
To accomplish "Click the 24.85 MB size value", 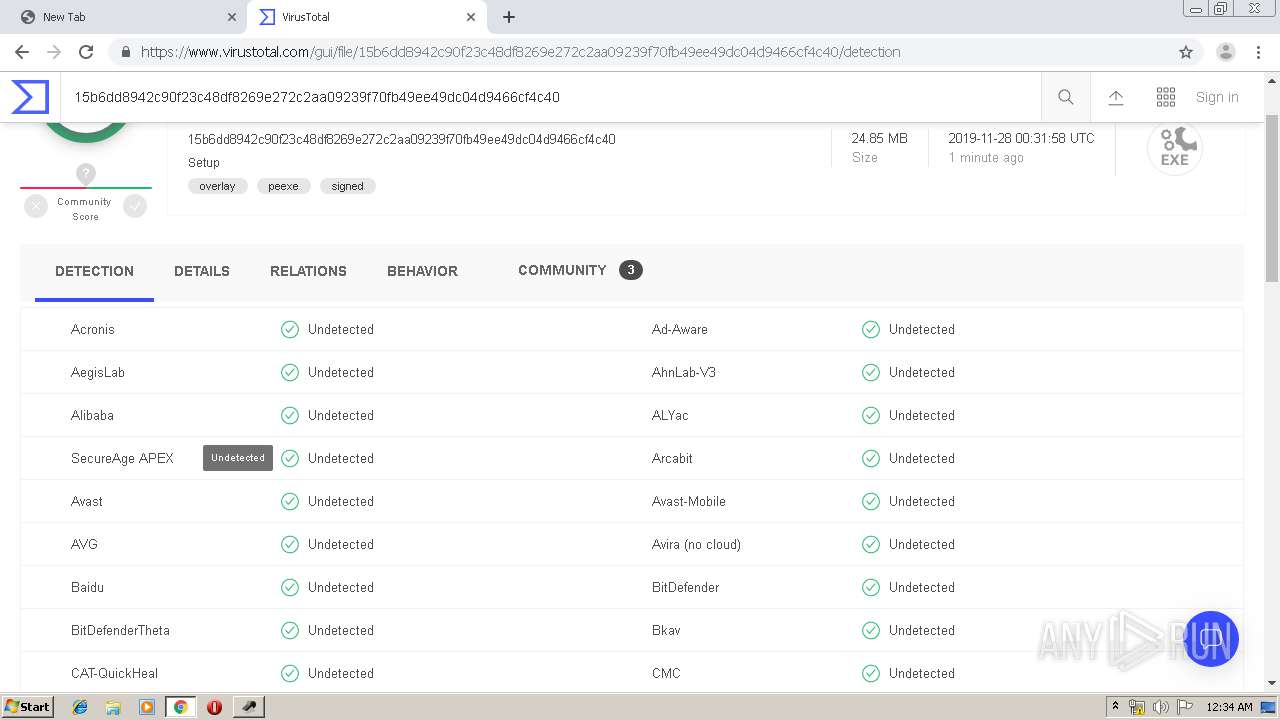I will tap(879, 138).
